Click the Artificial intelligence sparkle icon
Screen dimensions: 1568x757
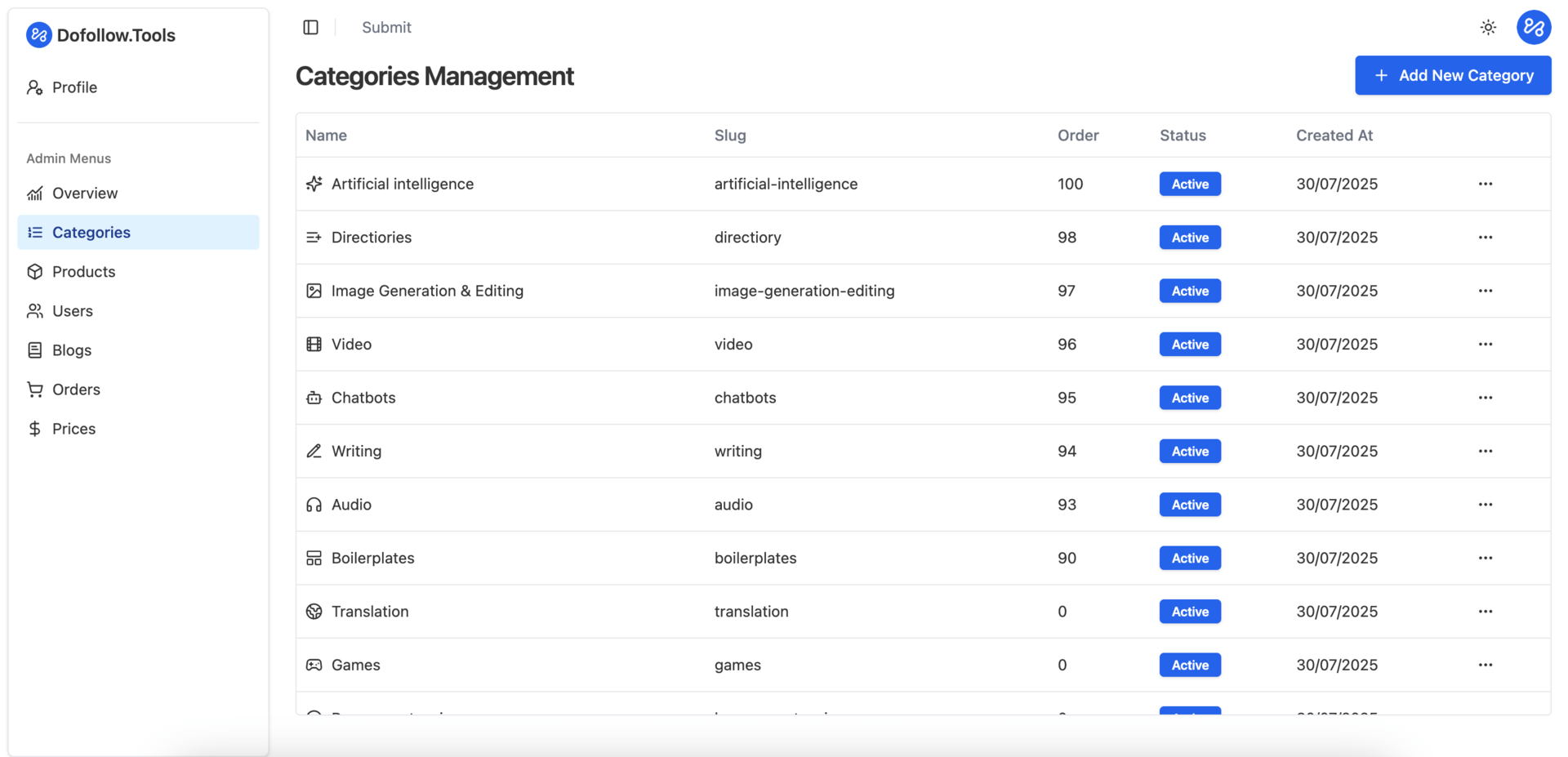(314, 184)
